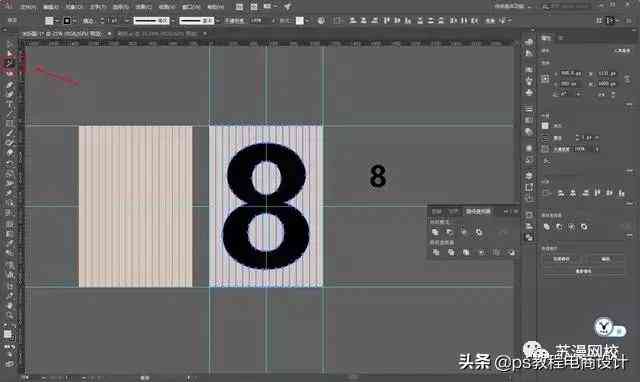Click the small number 8 text on canvas

coord(378,176)
